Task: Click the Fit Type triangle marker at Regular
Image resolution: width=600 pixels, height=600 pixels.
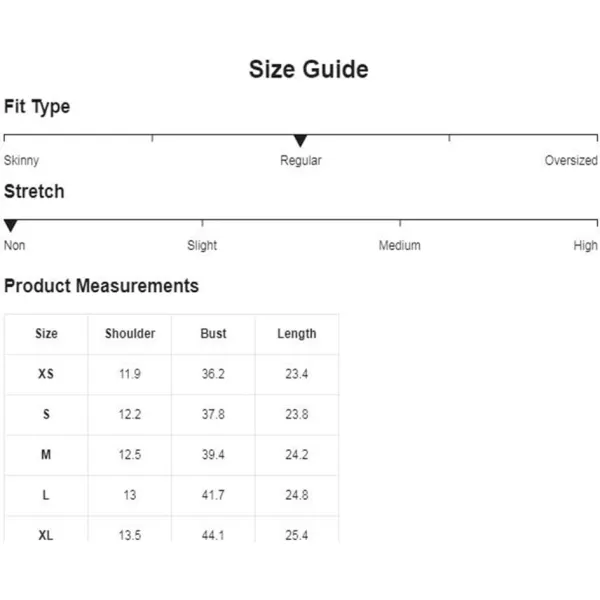Action: point(300,140)
